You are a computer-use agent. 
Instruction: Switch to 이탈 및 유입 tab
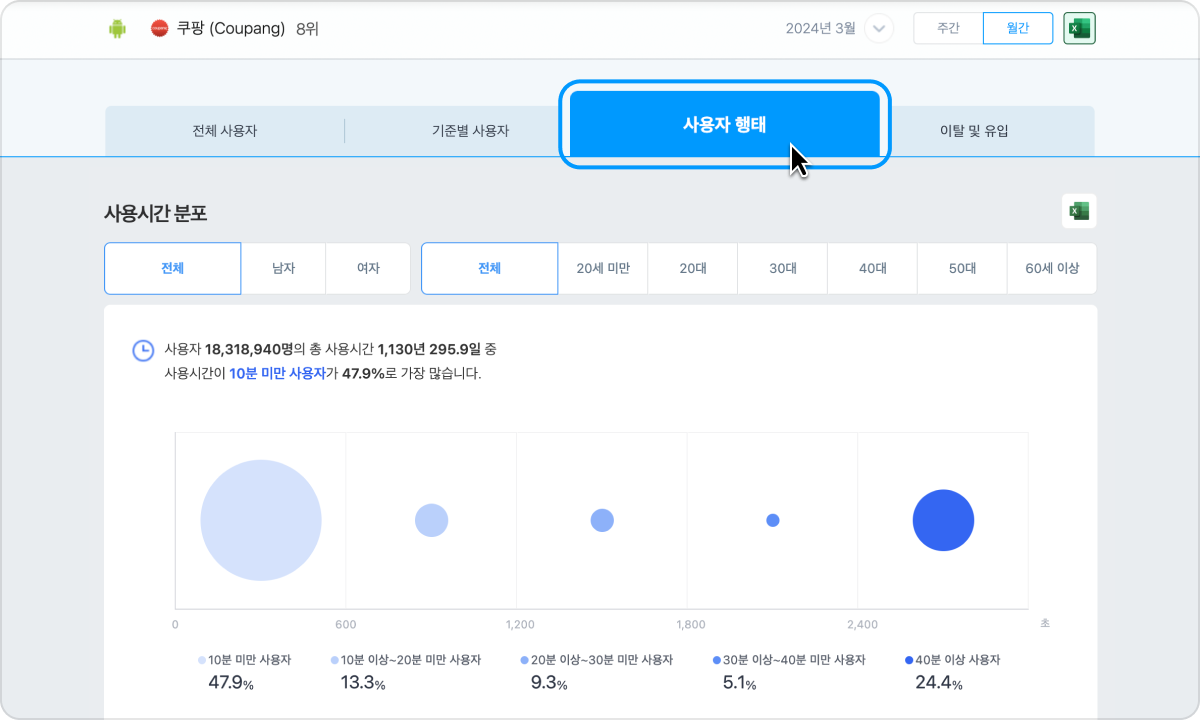pos(973,131)
